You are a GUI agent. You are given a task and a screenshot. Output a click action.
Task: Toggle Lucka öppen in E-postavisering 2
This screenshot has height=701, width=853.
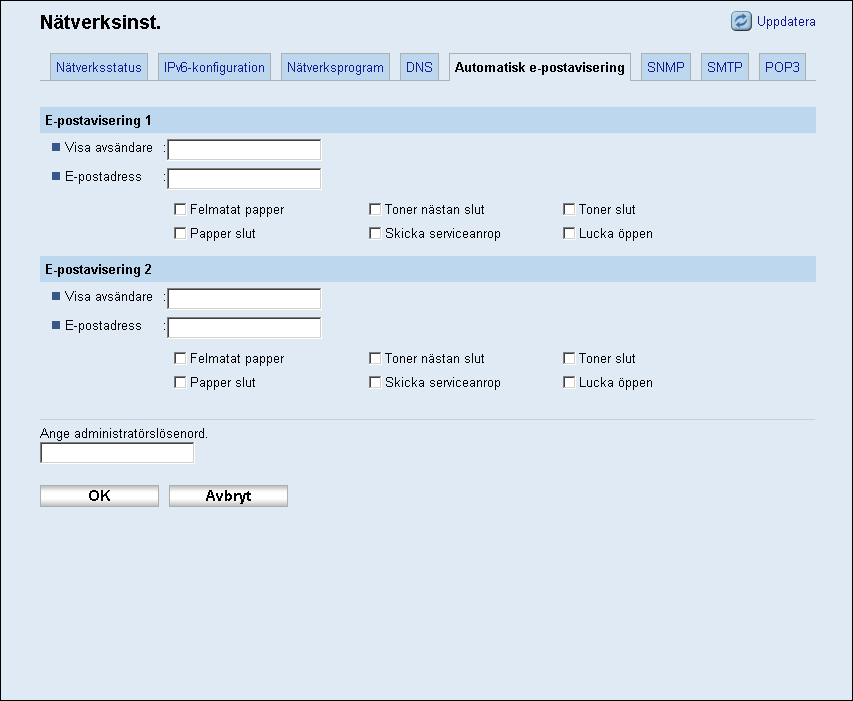(569, 382)
